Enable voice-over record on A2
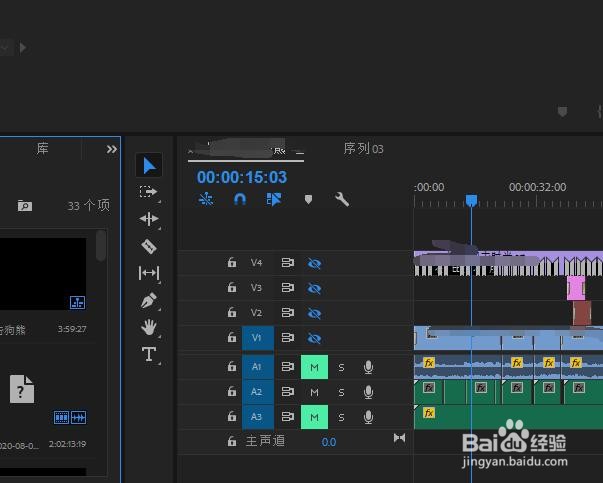The image size is (603, 483). [368, 392]
